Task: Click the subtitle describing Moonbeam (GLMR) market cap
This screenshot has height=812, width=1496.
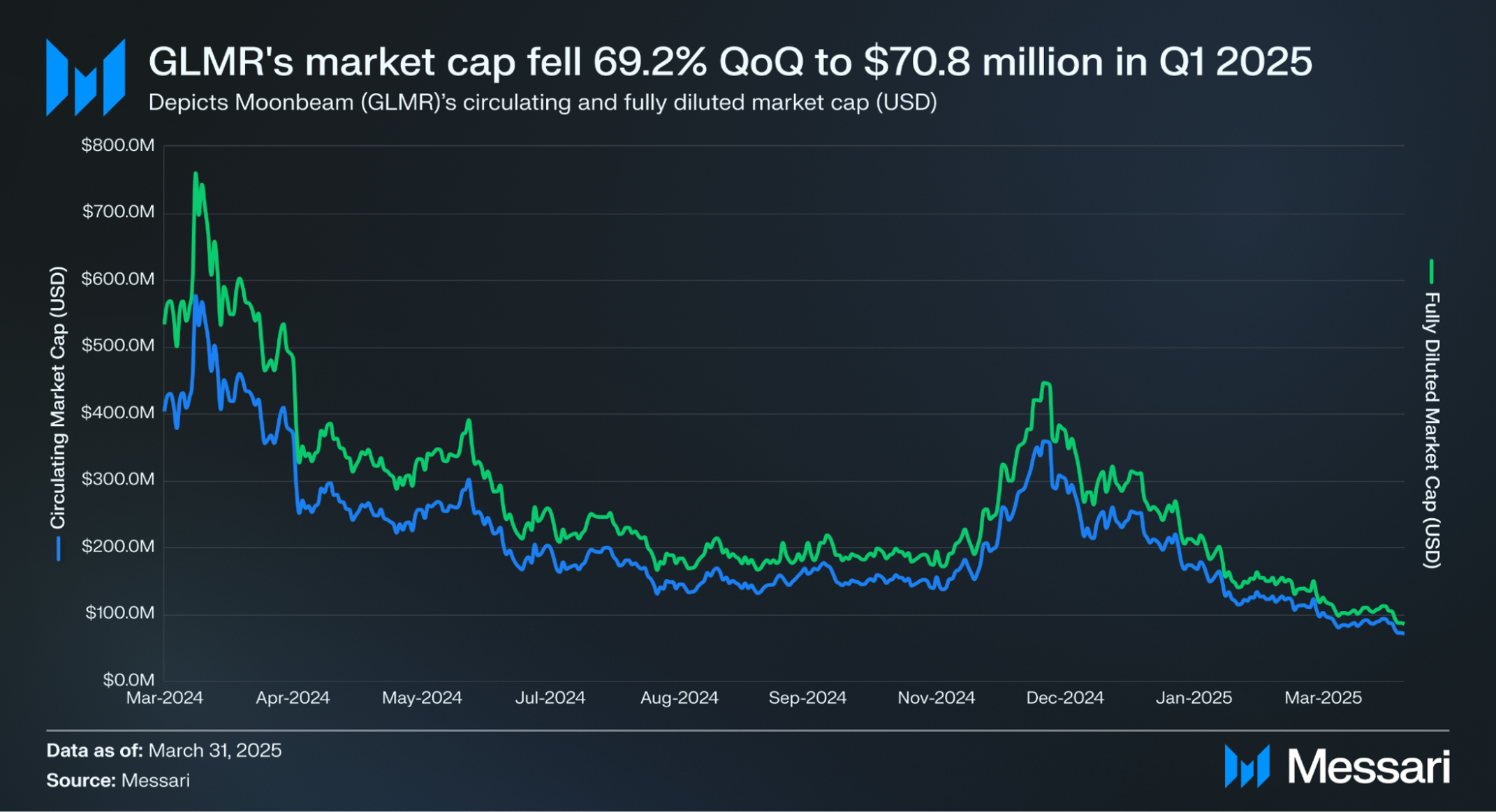Action: point(543,103)
